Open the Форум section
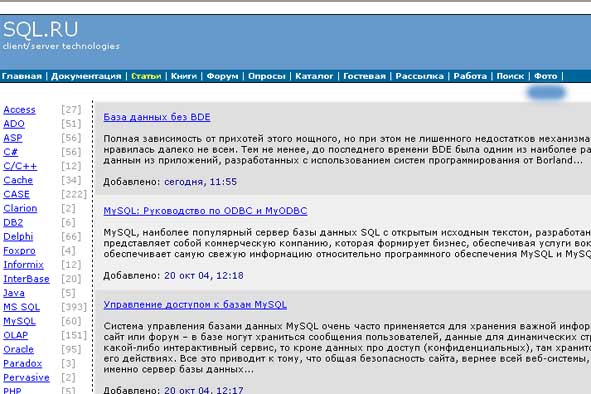This screenshot has width=591, height=394. click(222, 76)
